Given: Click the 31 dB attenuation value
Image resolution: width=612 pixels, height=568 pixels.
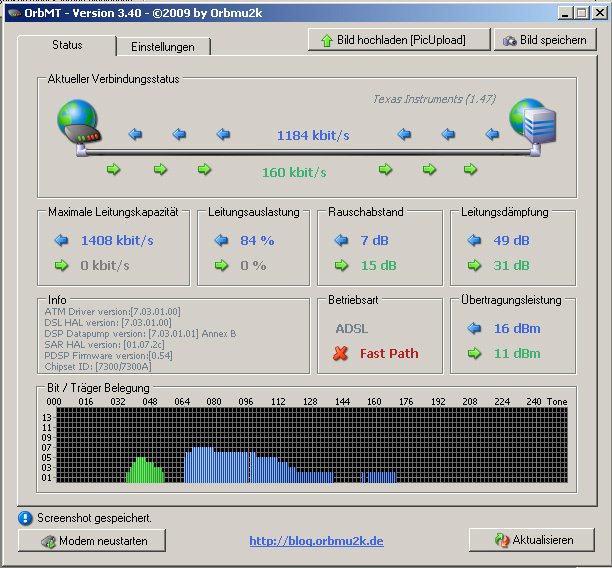Looking at the screenshot, I should coord(511,265).
